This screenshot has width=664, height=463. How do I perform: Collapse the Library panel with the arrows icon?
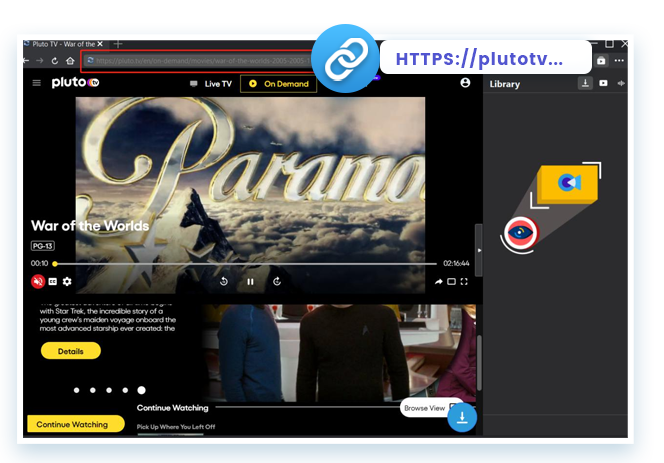pyautogui.click(x=621, y=83)
